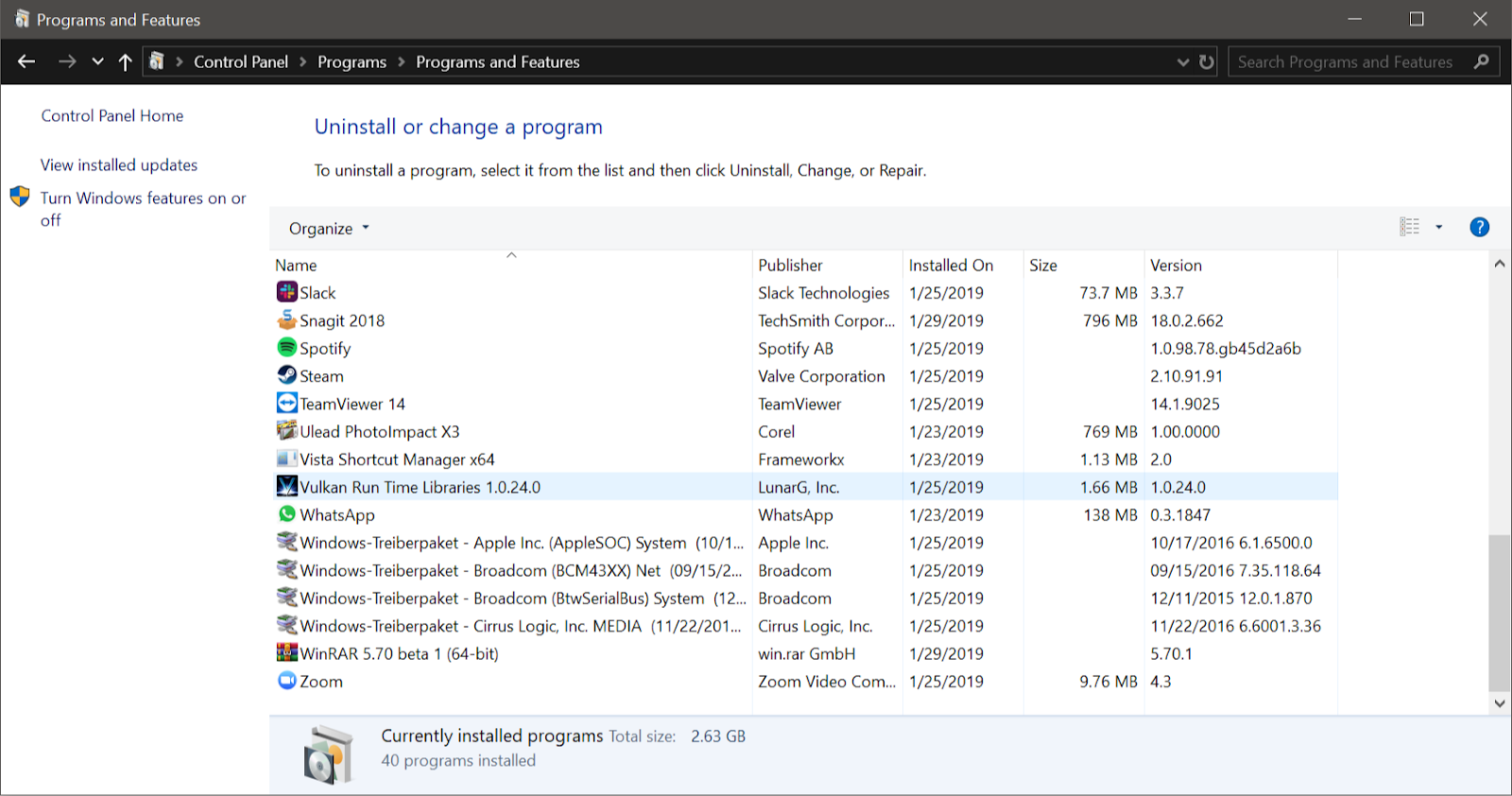Open recent locations dropdown chevron
This screenshot has height=796, width=1512.
pos(97,61)
